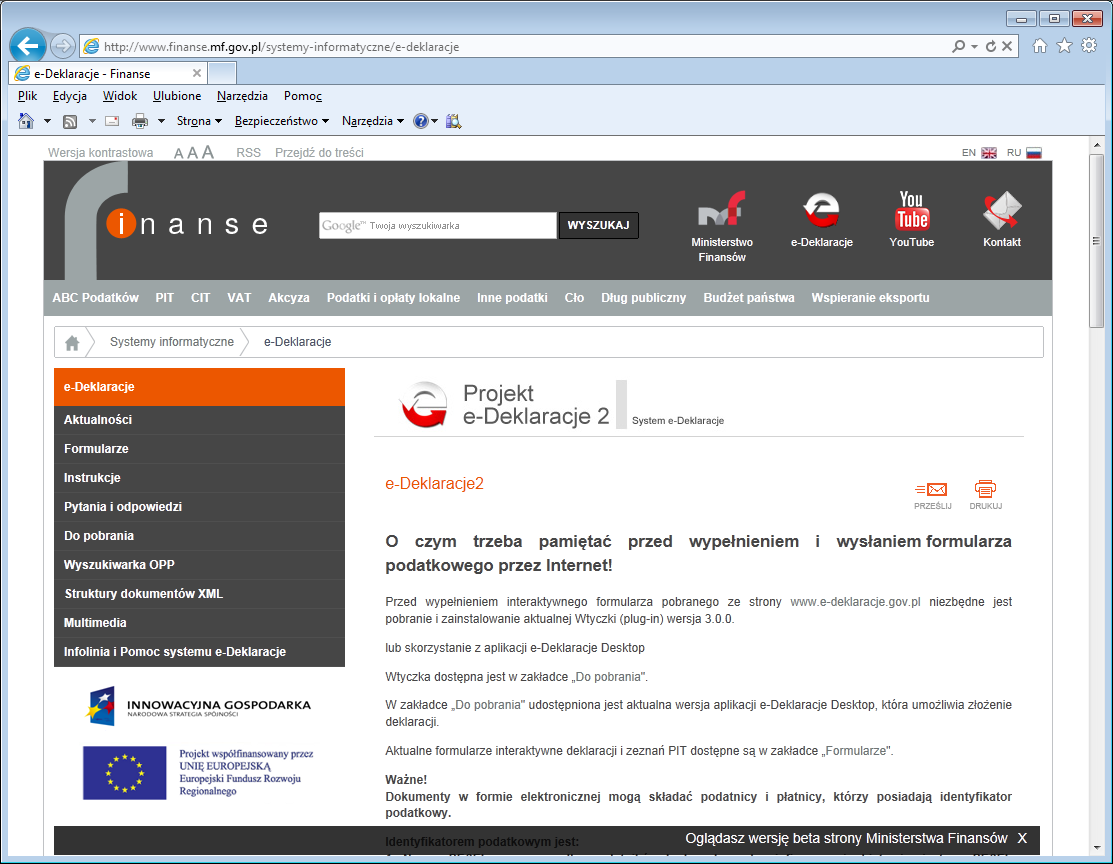Open the YouTube header icon

911,219
